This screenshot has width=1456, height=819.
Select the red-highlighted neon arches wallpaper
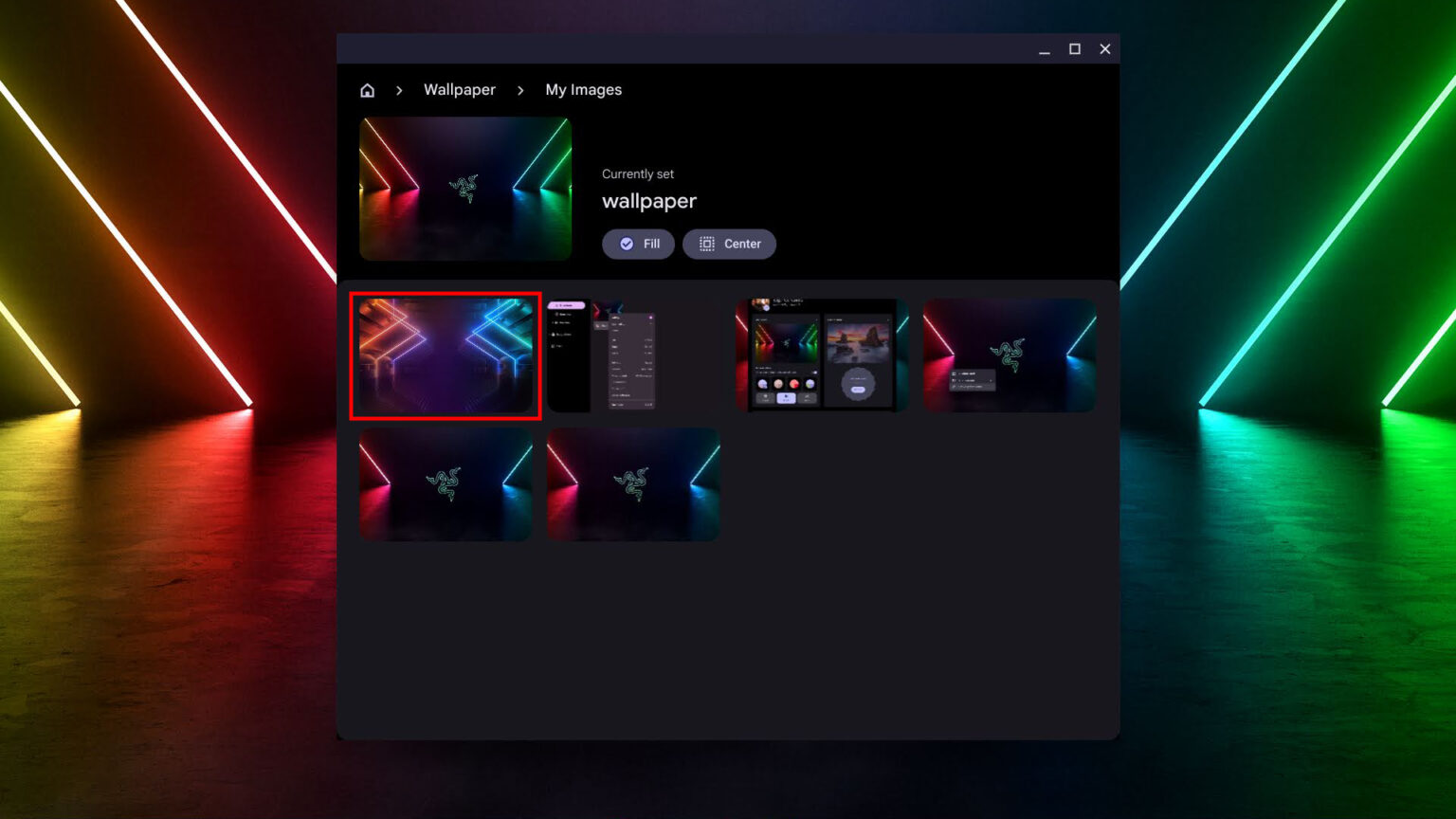pyautogui.click(x=445, y=355)
